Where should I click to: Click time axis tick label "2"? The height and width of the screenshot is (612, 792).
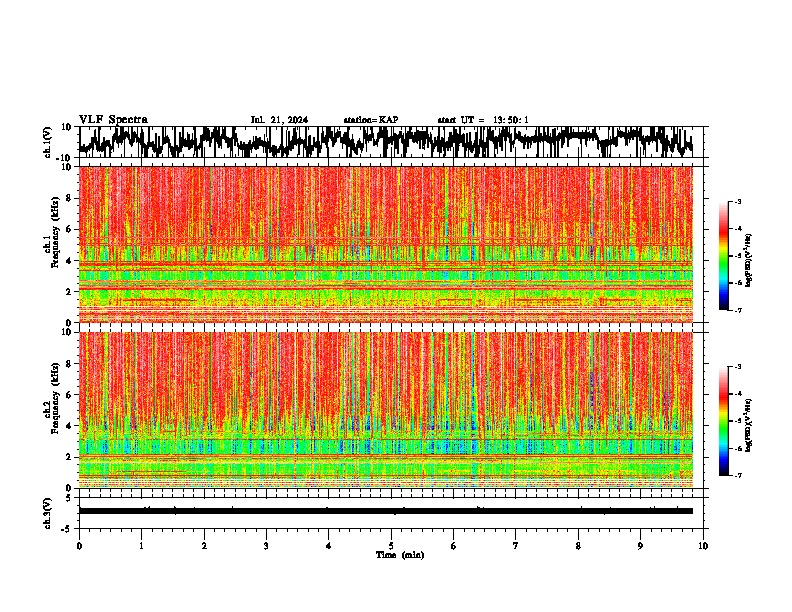click(x=204, y=546)
